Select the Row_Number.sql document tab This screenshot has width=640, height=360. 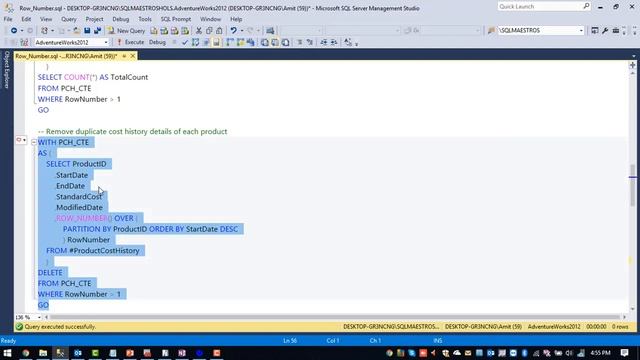point(66,56)
